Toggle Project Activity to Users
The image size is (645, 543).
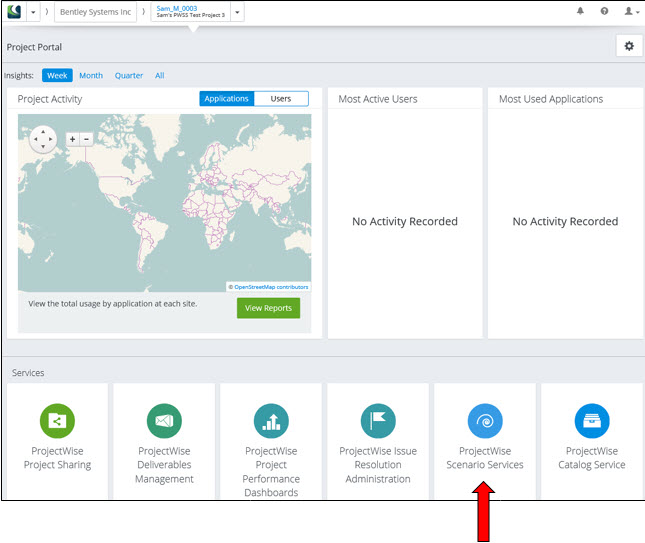(281, 99)
